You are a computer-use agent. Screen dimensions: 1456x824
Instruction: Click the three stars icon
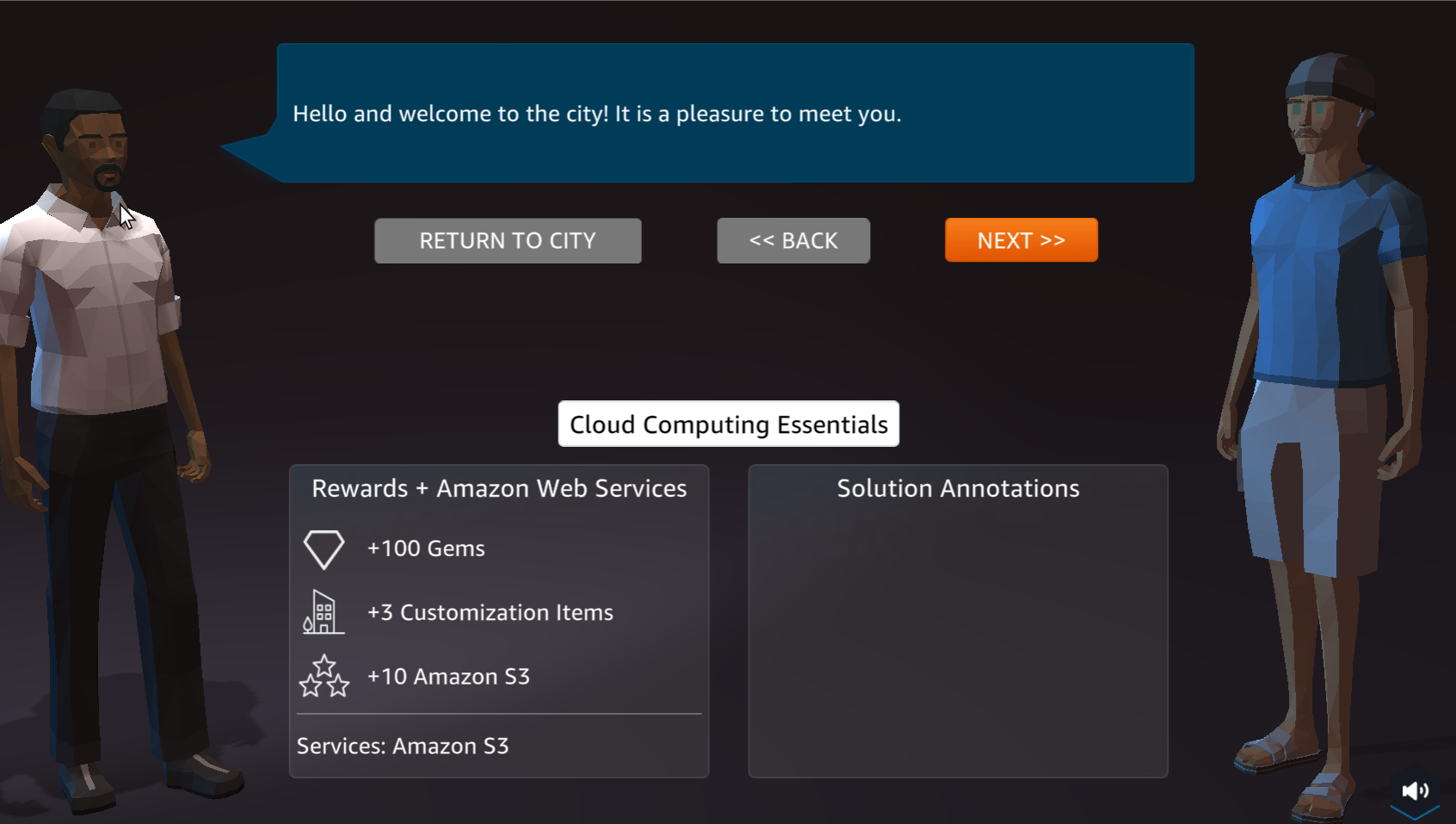324,676
